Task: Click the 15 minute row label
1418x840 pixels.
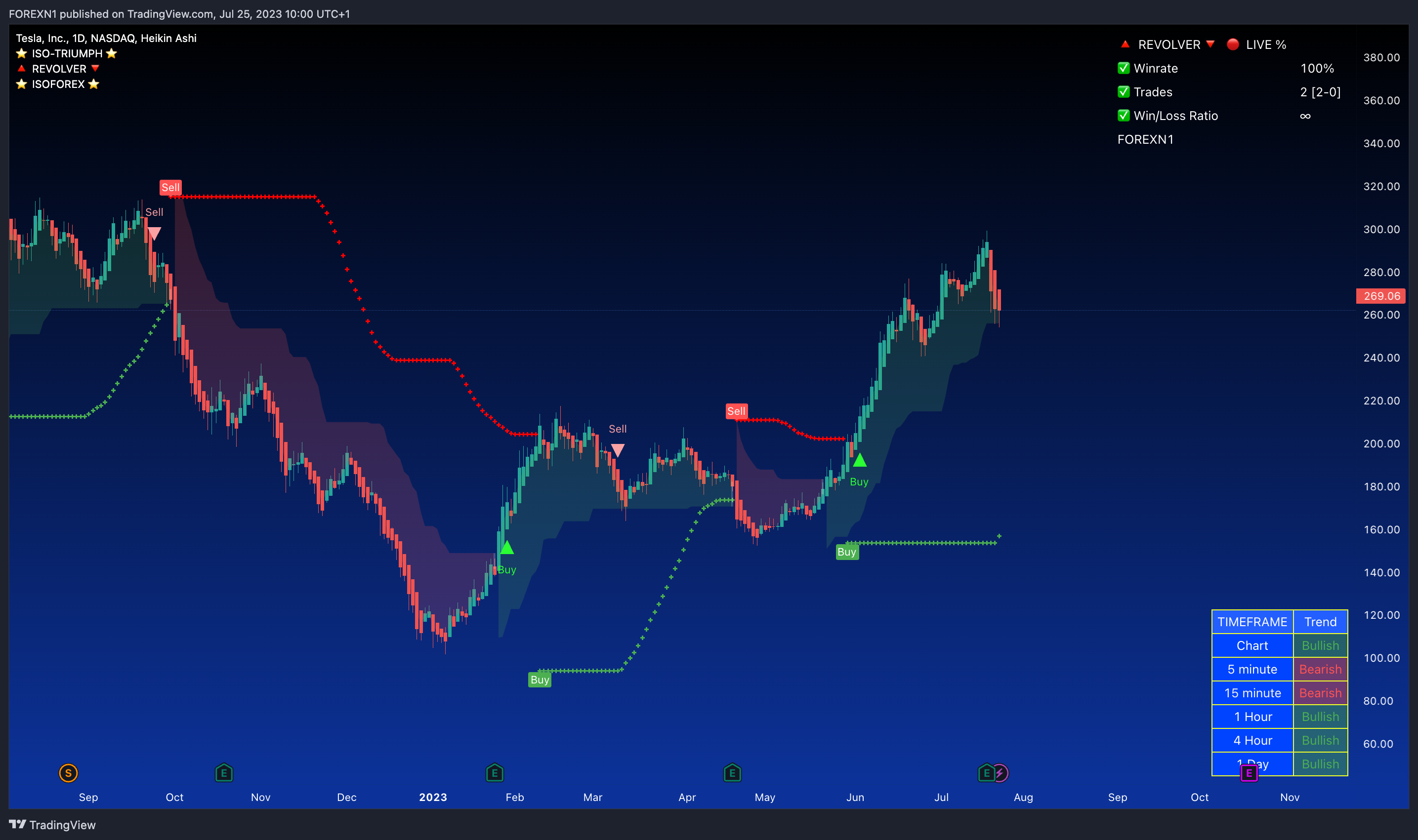Action: (1252, 693)
